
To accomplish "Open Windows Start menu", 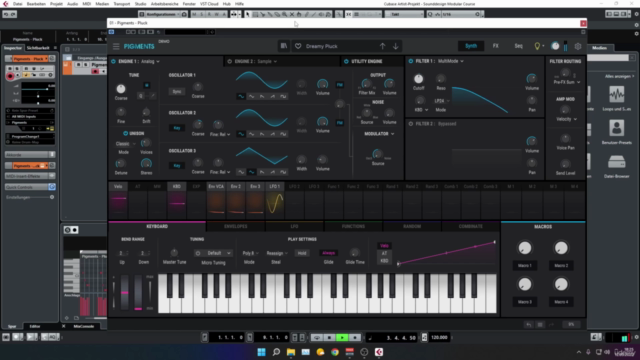I will pos(262,352).
